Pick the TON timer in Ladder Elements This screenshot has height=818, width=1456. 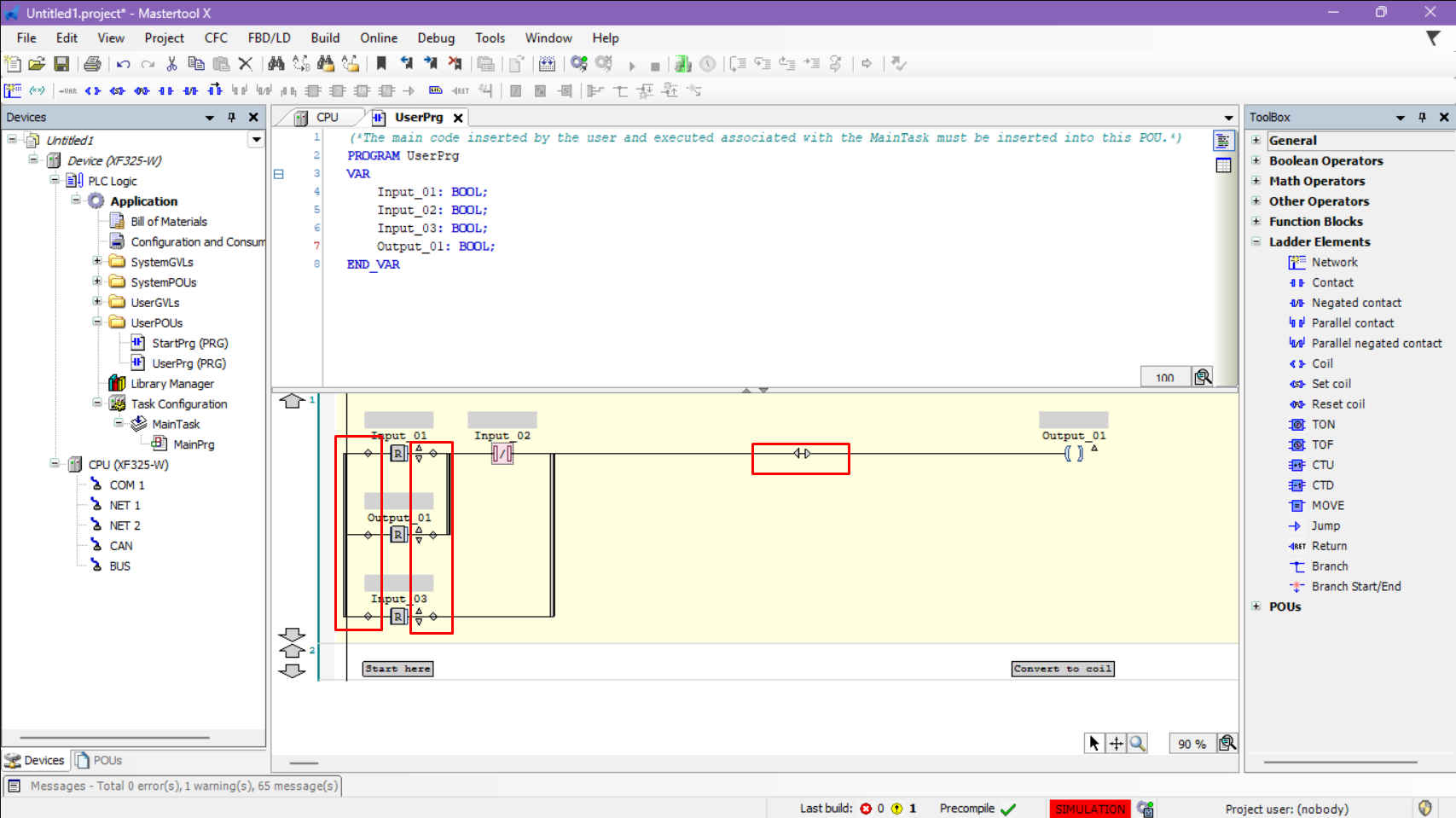click(1323, 424)
